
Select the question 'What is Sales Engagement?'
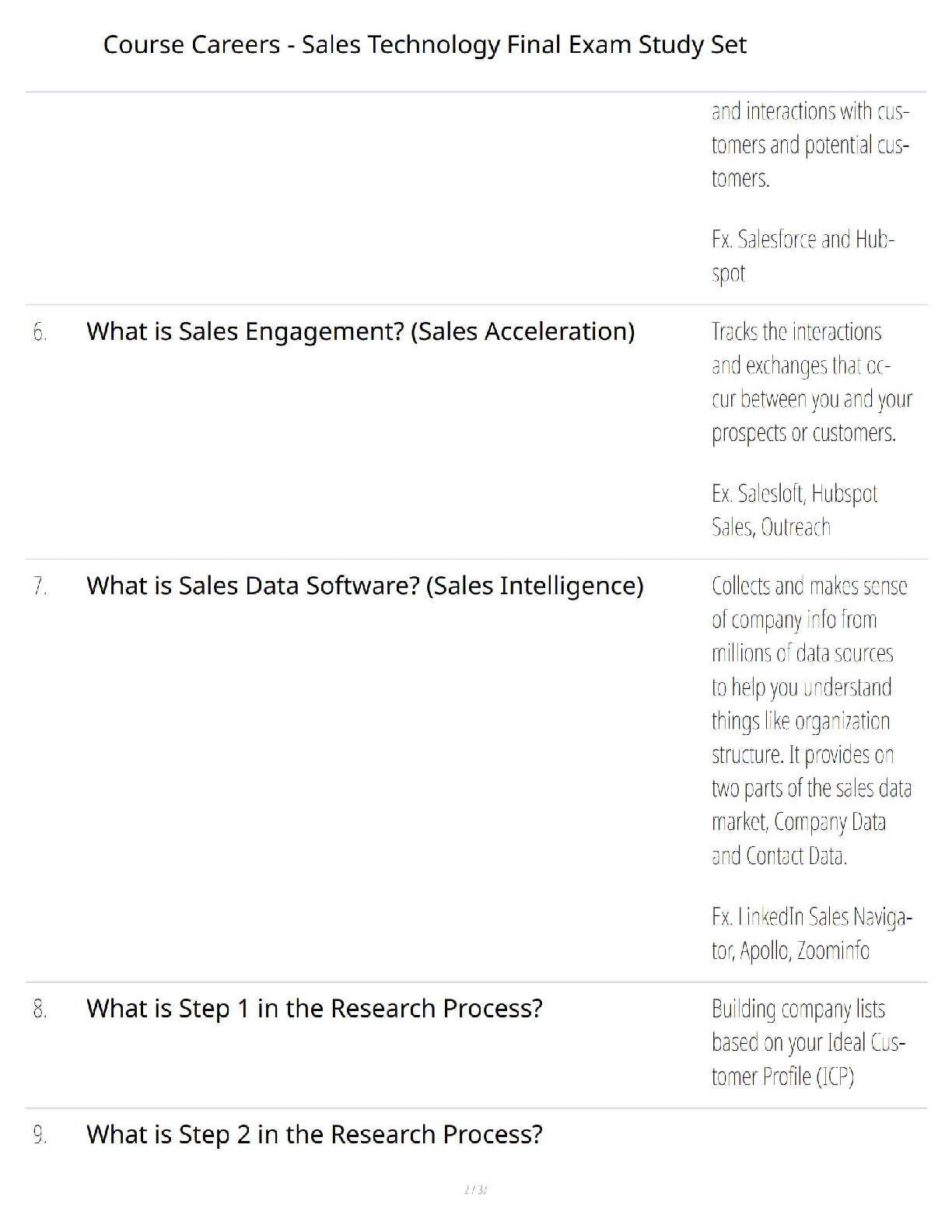click(360, 331)
